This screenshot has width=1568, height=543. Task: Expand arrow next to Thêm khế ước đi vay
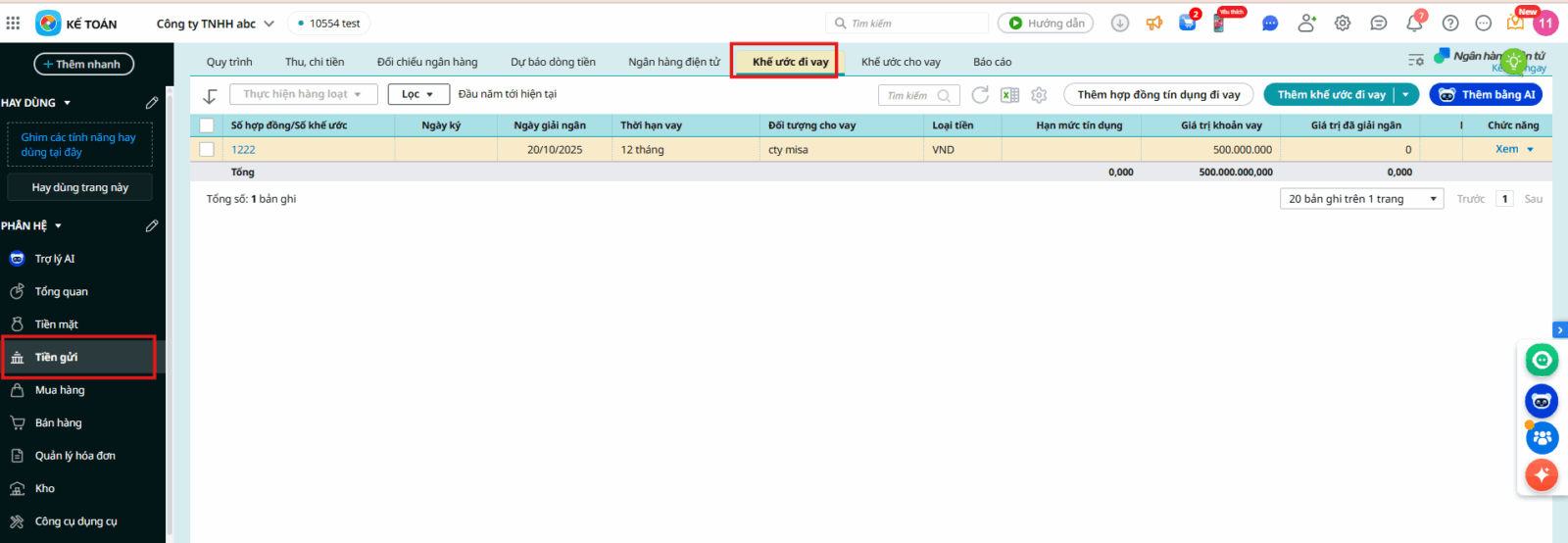(1405, 95)
